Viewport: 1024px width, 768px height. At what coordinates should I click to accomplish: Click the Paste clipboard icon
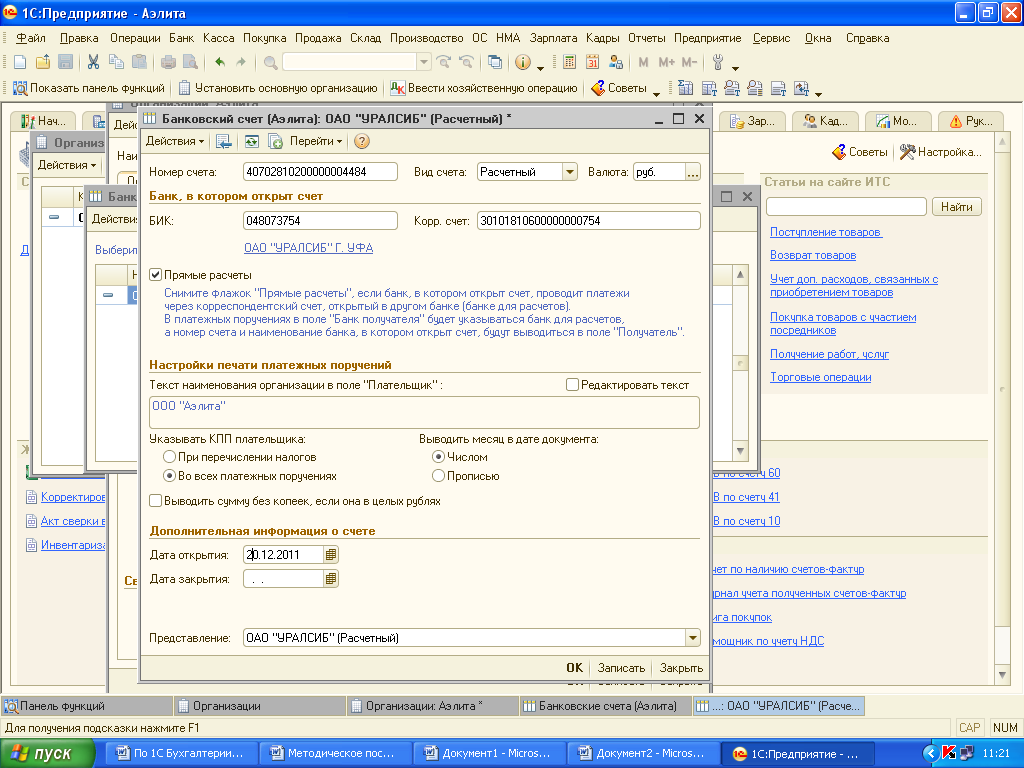139,63
